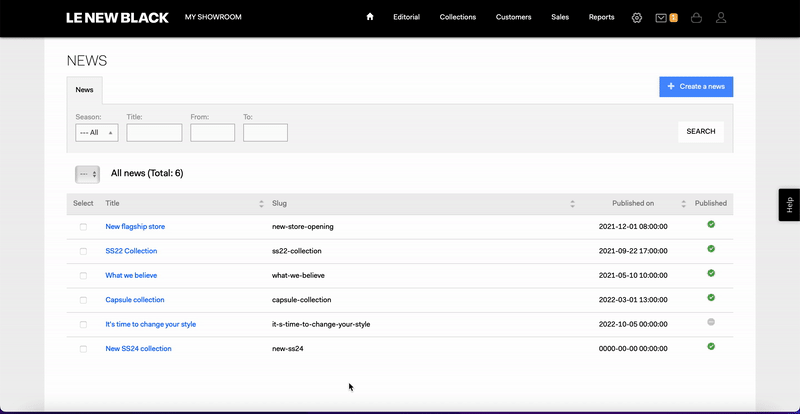
Task: Click slug text capsule-collection
Action: [302, 300]
